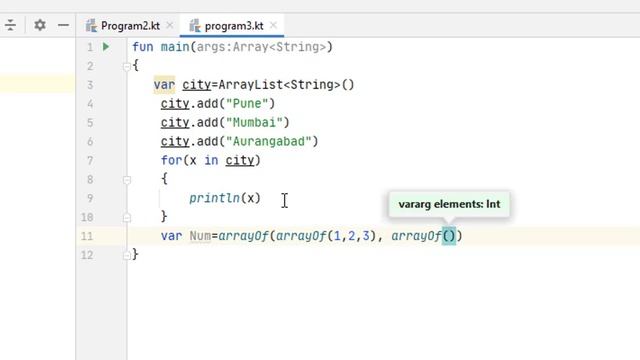Viewport: 640px width, 360px height.
Task: Click the "for" keyword on line 7
Action: click(x=171, y=160)
